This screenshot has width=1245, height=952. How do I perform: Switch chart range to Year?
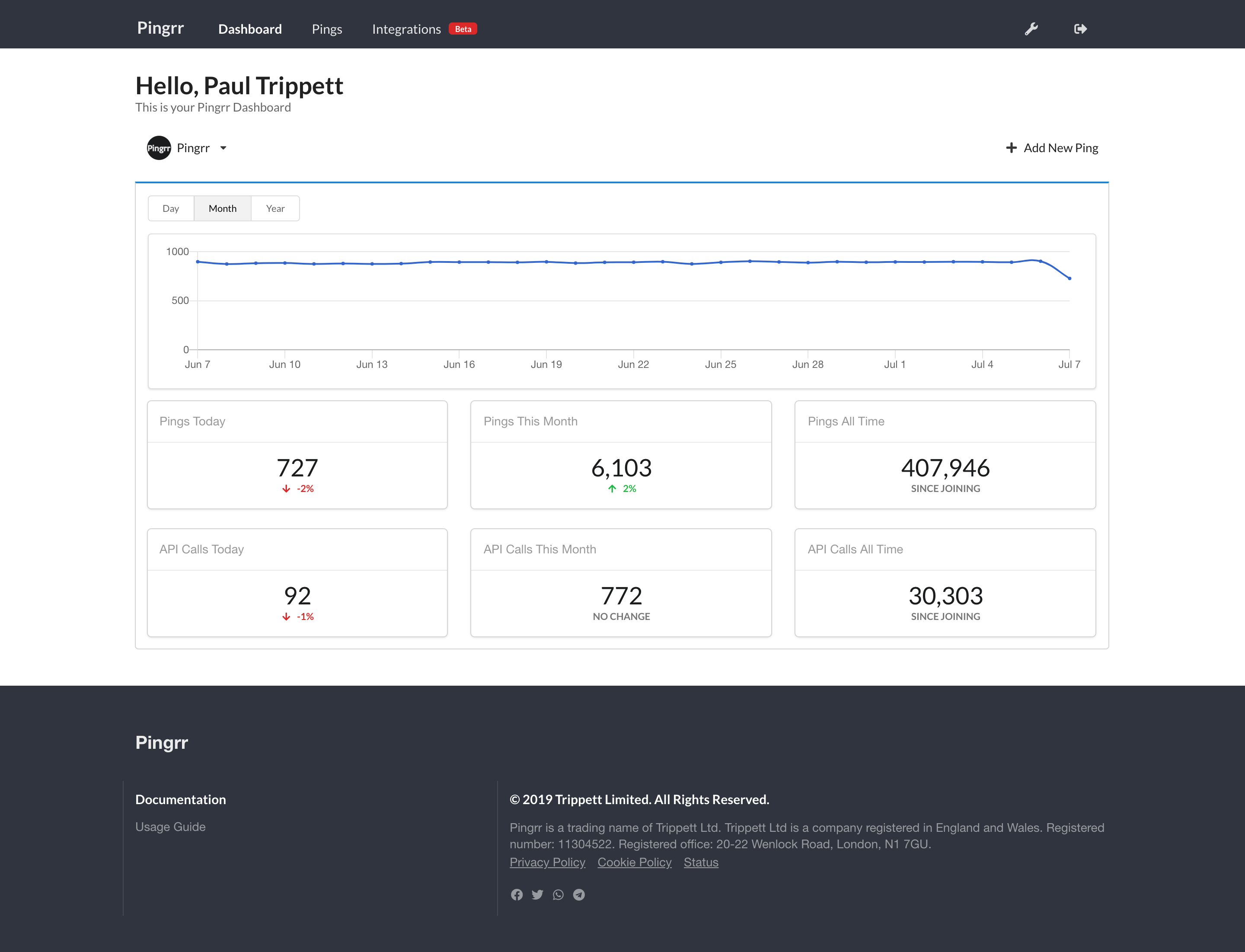click(x=275, y=208)
